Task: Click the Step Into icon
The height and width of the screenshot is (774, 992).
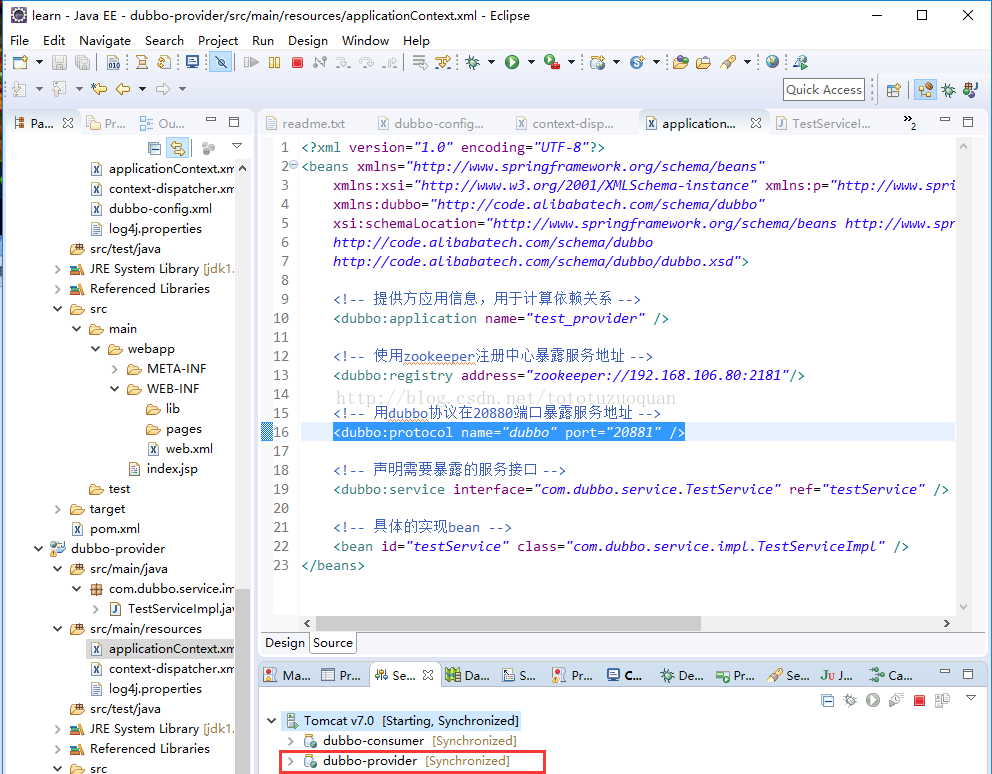Action: pyautogui.click(x=343, y=62)
